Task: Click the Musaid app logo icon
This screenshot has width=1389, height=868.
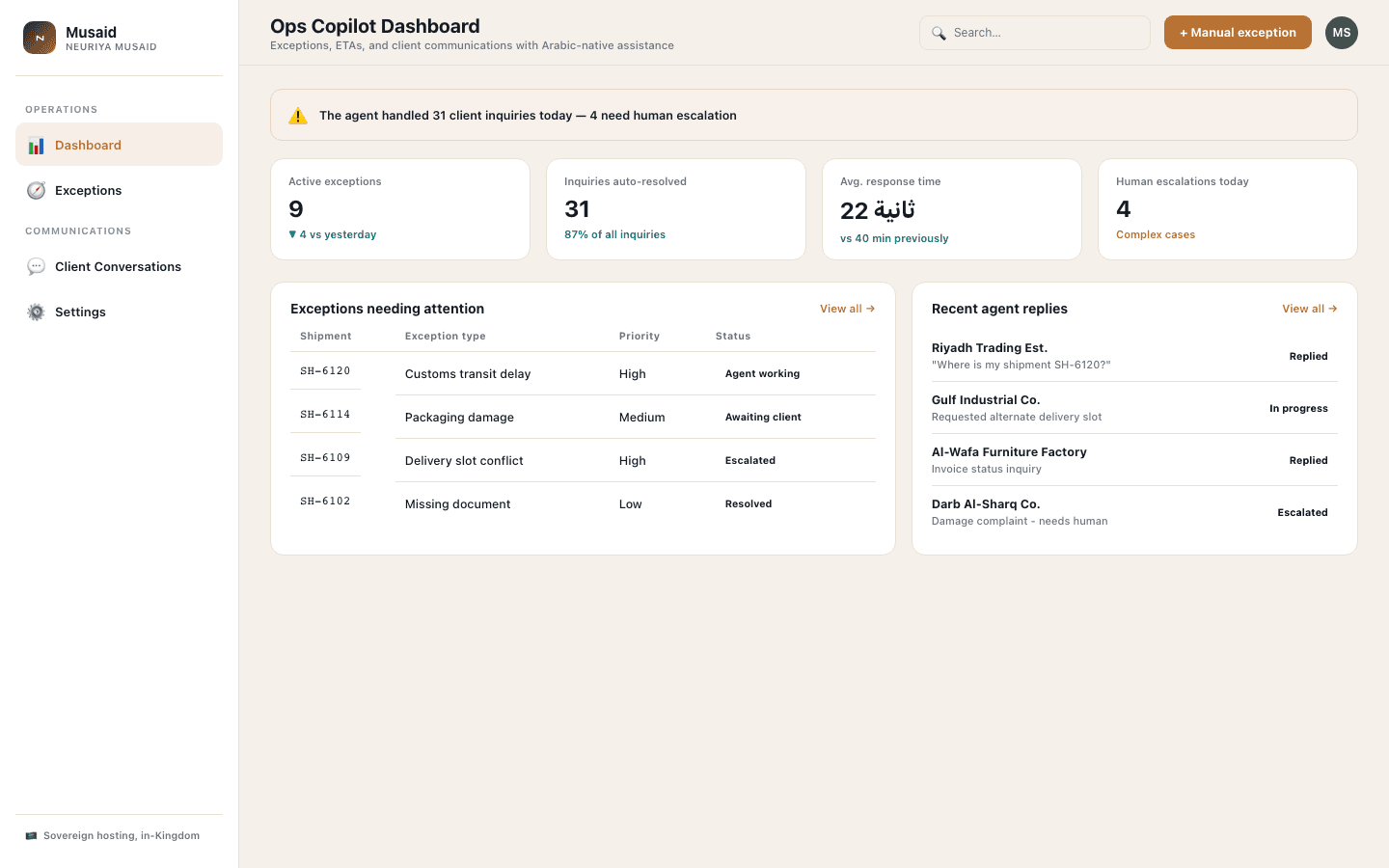Action: pos(40,38)
